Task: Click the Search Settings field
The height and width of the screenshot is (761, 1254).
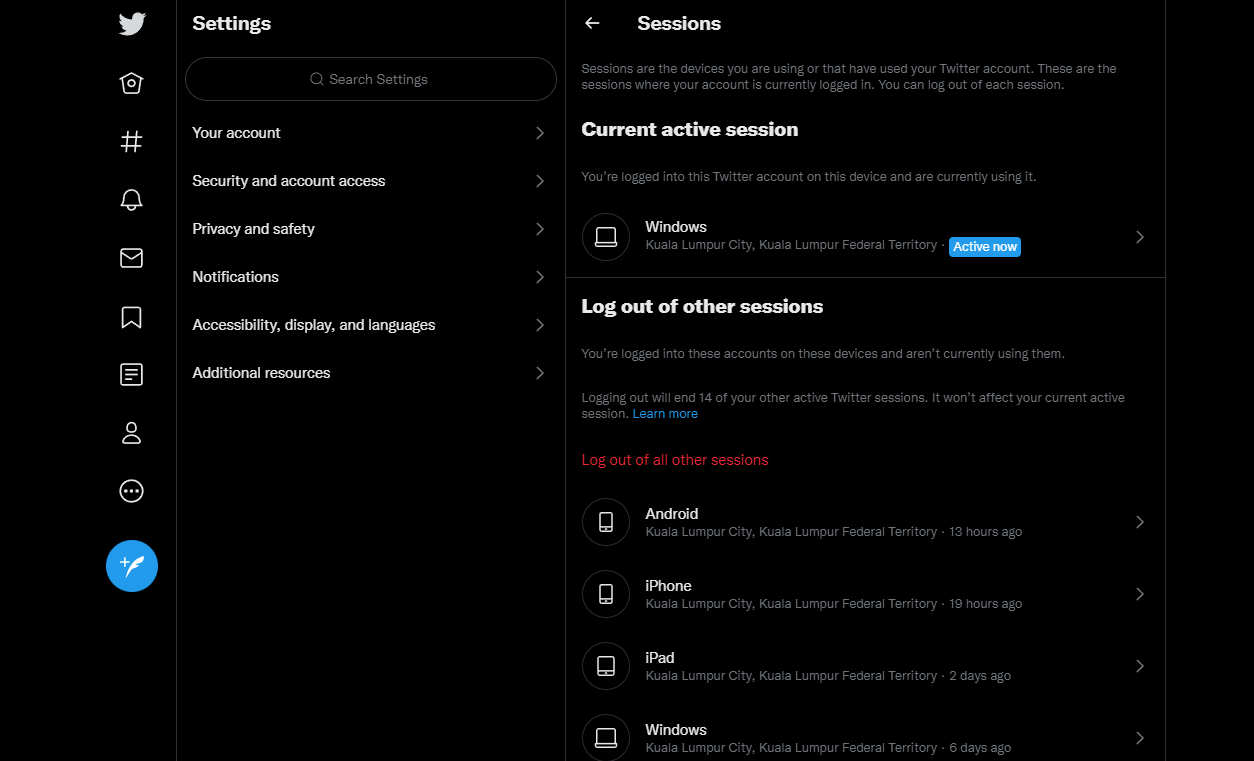Action: [370, 79]
